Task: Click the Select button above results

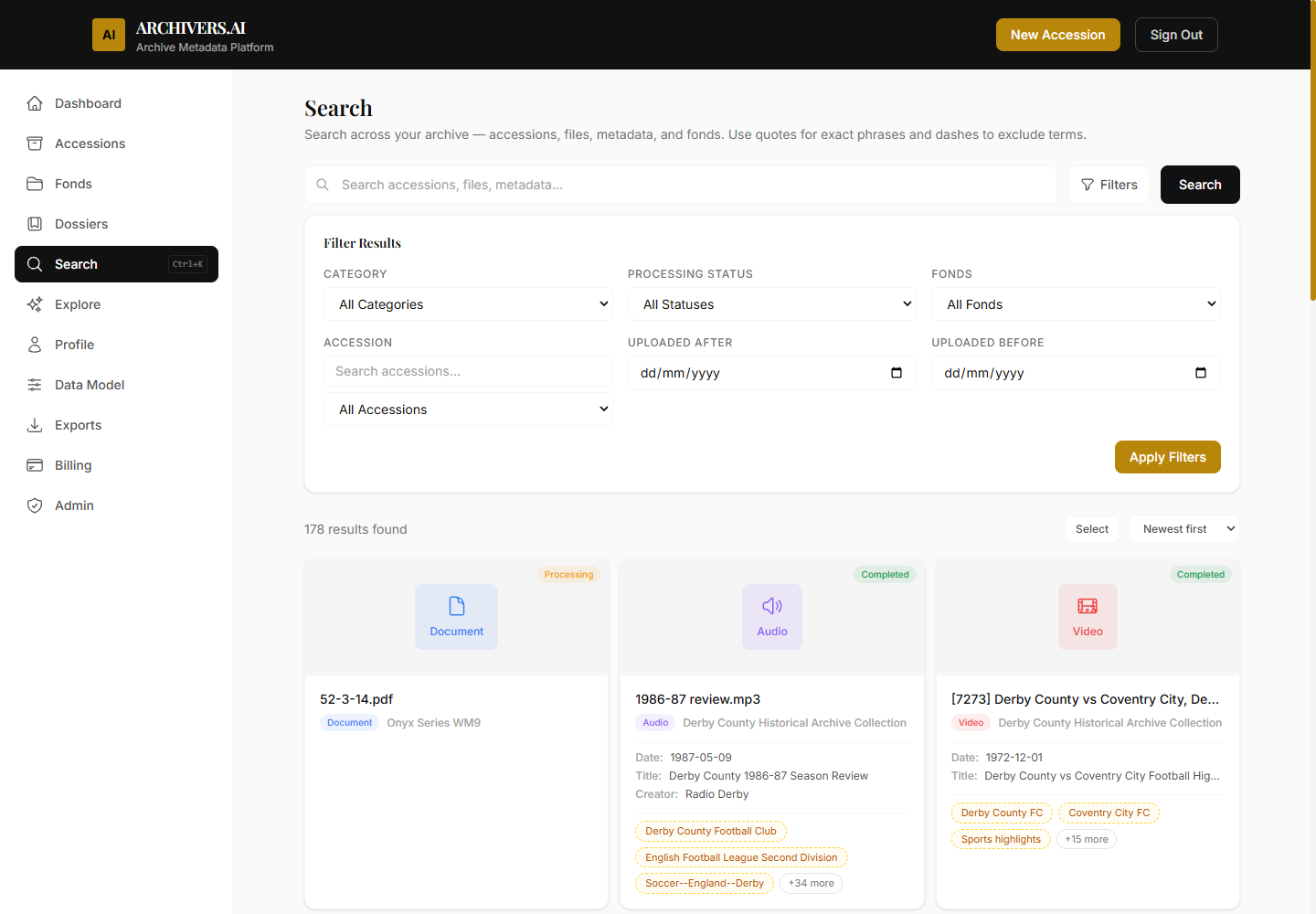Action: 1092,529
